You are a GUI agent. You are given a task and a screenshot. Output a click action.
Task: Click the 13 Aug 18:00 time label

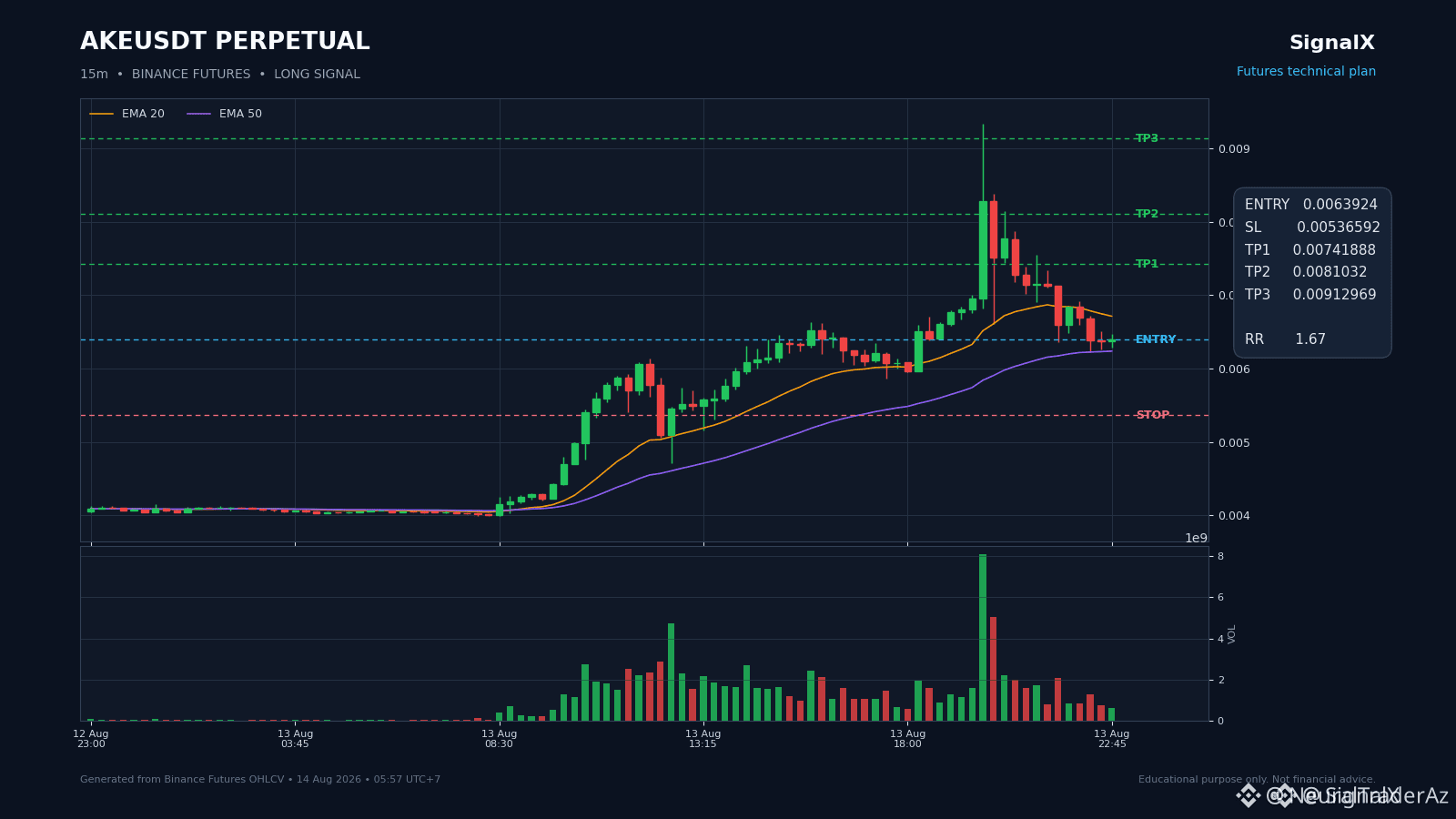pos(907,739)
